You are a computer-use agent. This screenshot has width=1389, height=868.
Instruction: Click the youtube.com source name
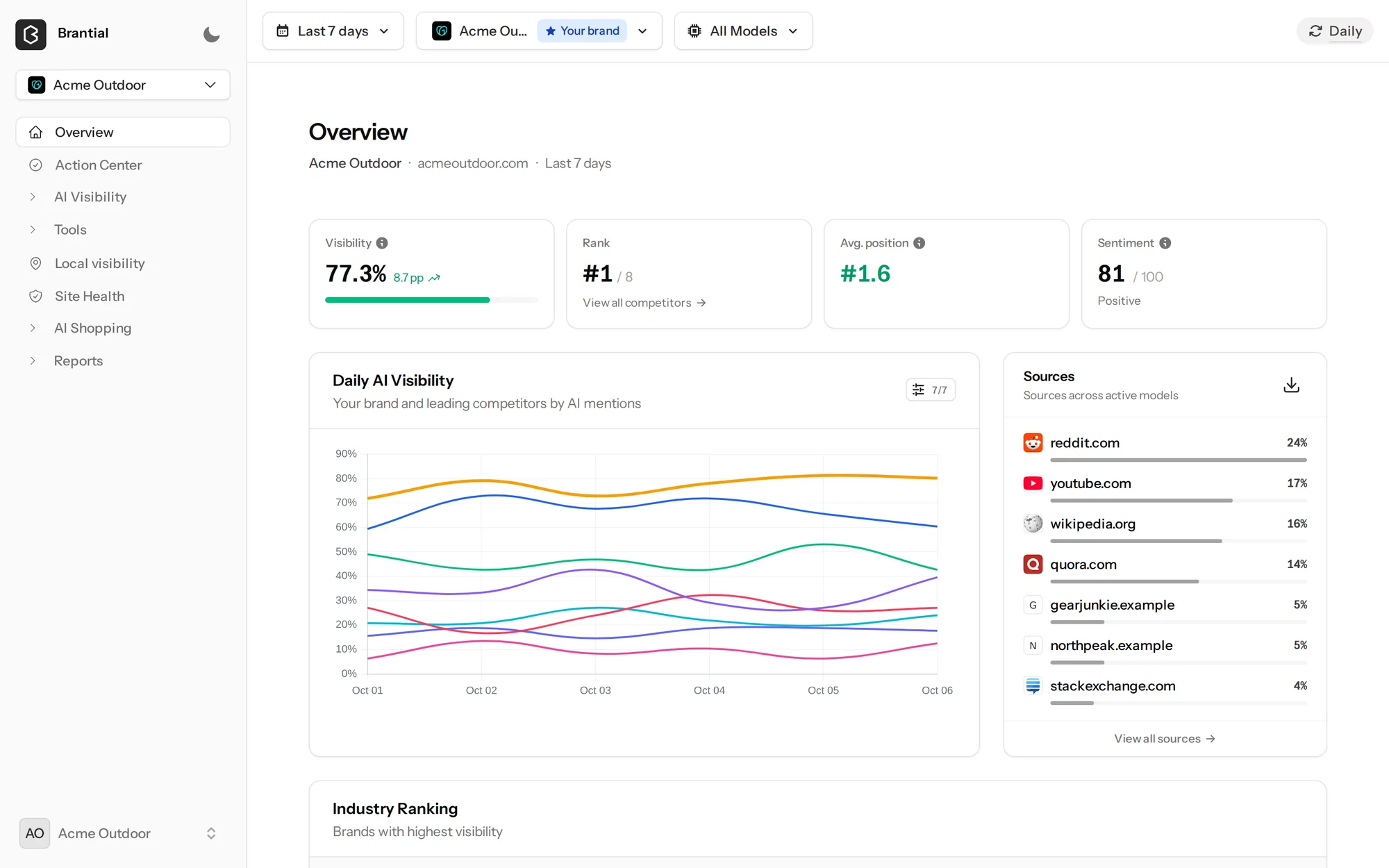(1090, 483)
